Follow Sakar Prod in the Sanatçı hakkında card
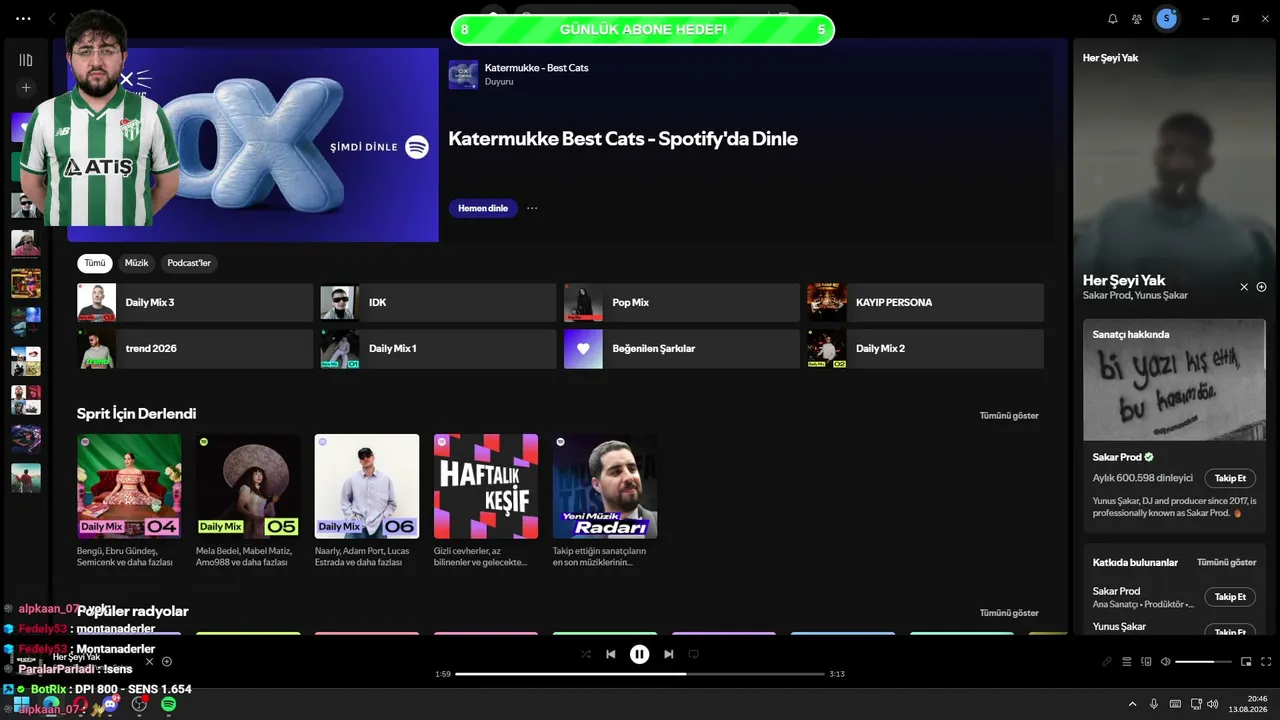The width and height of the screenshot is (1280, 720). (x=1230, y=478)
